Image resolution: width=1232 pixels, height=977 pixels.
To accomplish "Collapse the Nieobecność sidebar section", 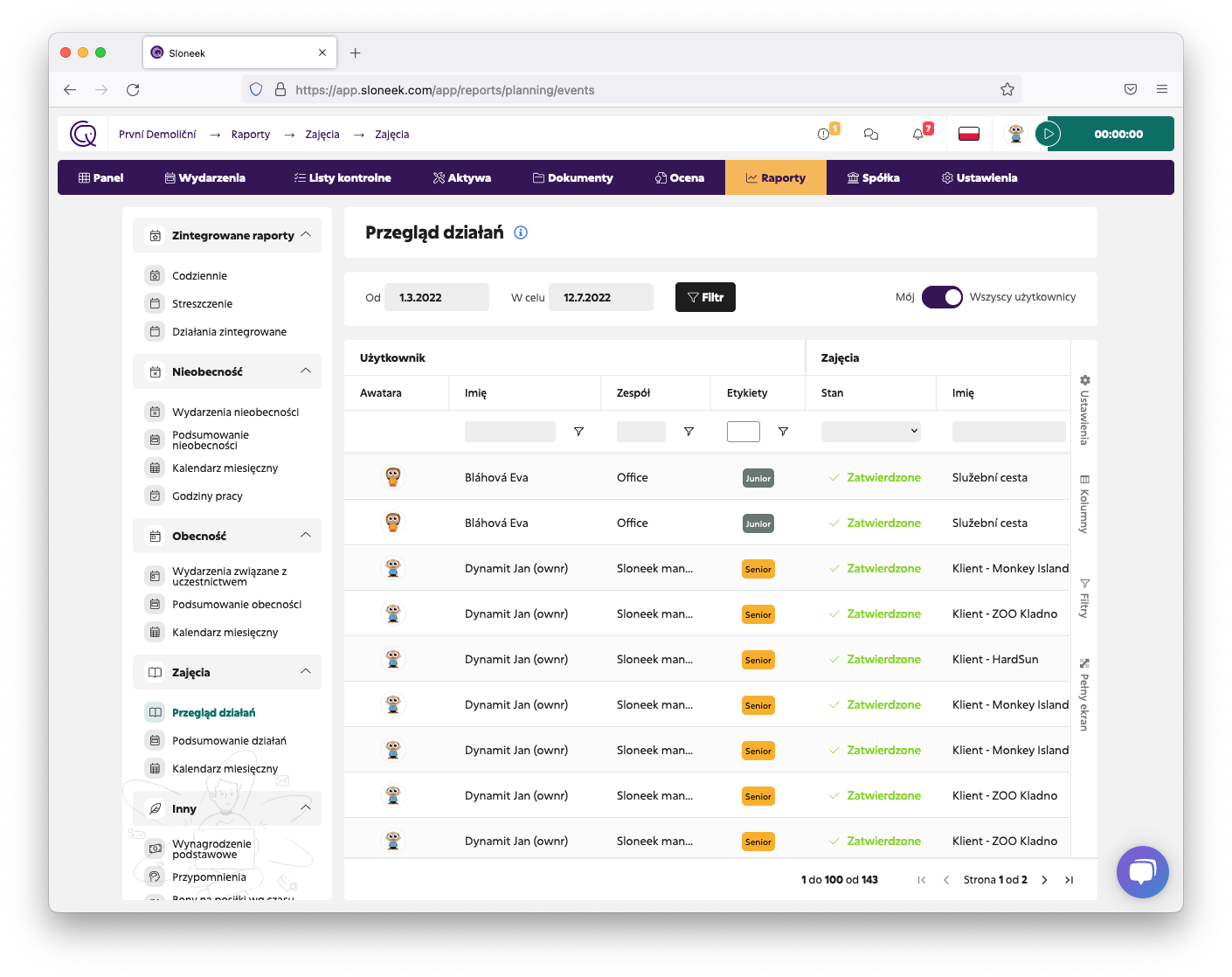I will [306, 371].
